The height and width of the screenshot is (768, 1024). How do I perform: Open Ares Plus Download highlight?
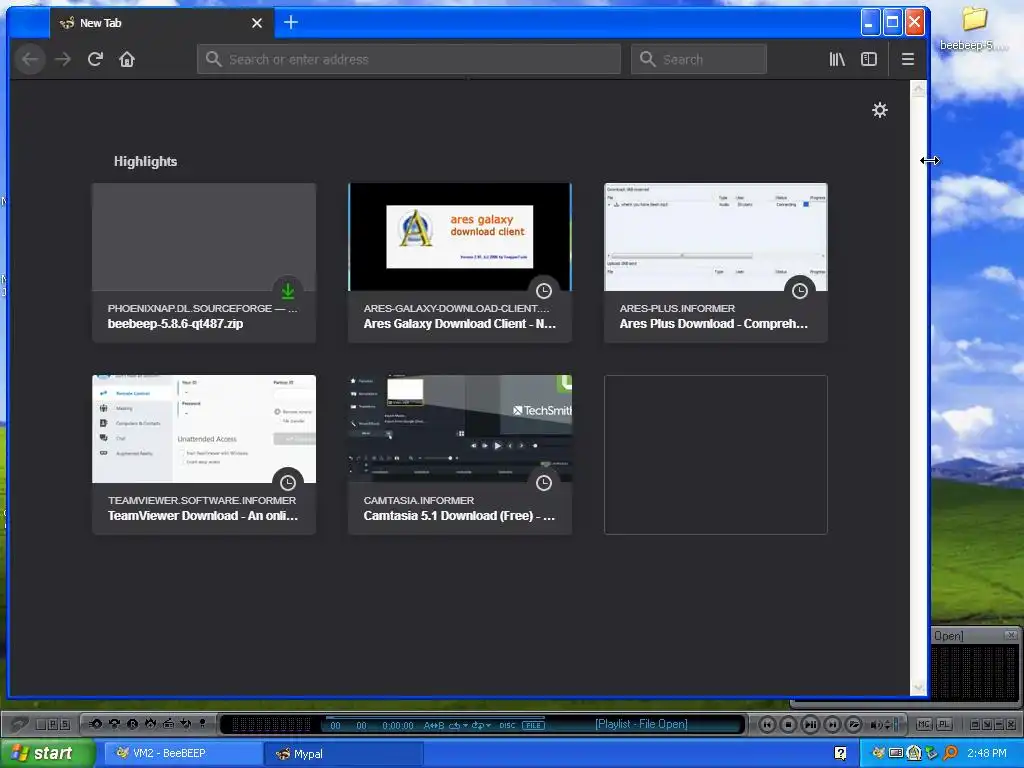click(x=716, y=263)
